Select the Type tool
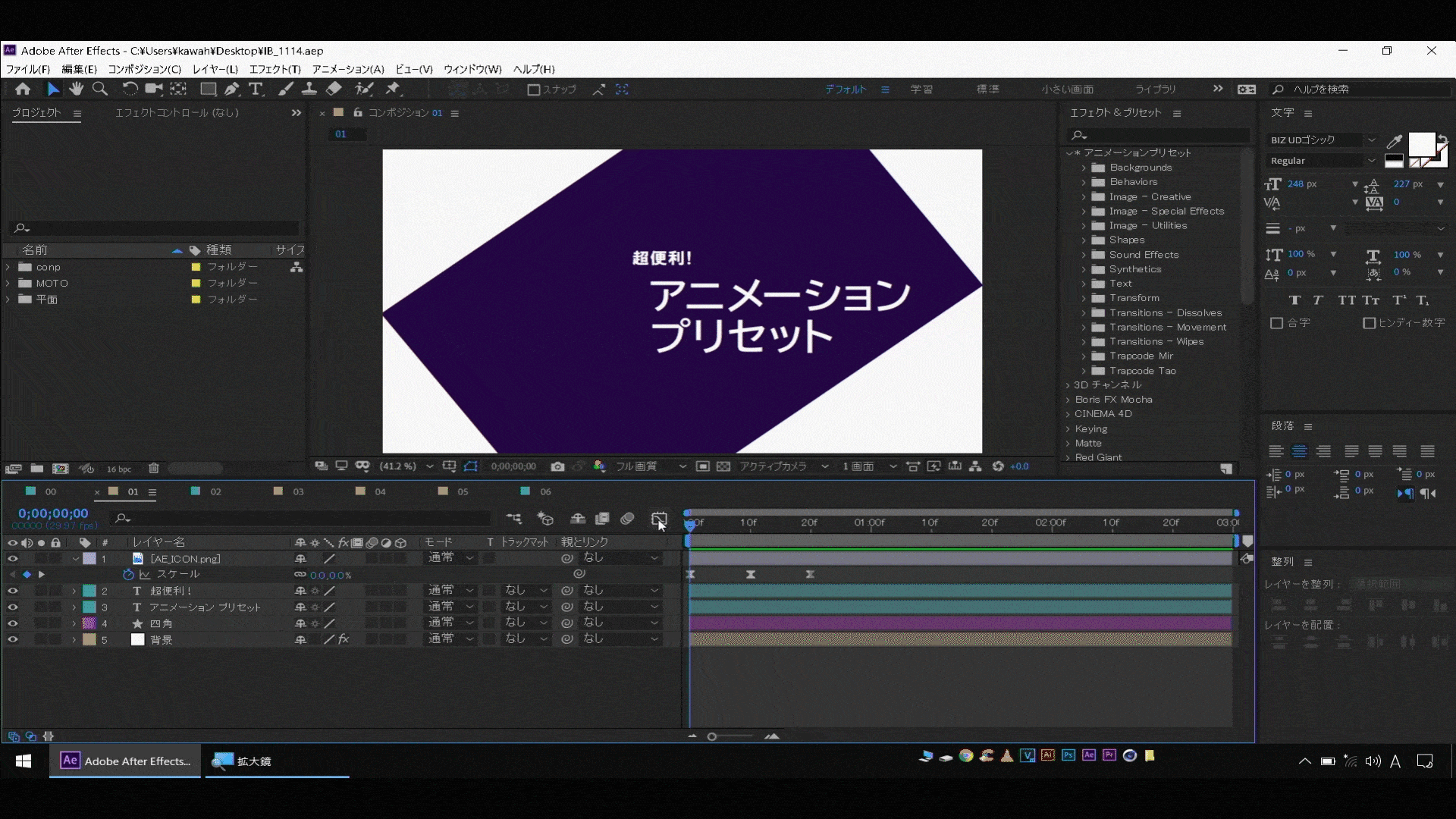Screen dimensions: 1456x819 [256, 89]
